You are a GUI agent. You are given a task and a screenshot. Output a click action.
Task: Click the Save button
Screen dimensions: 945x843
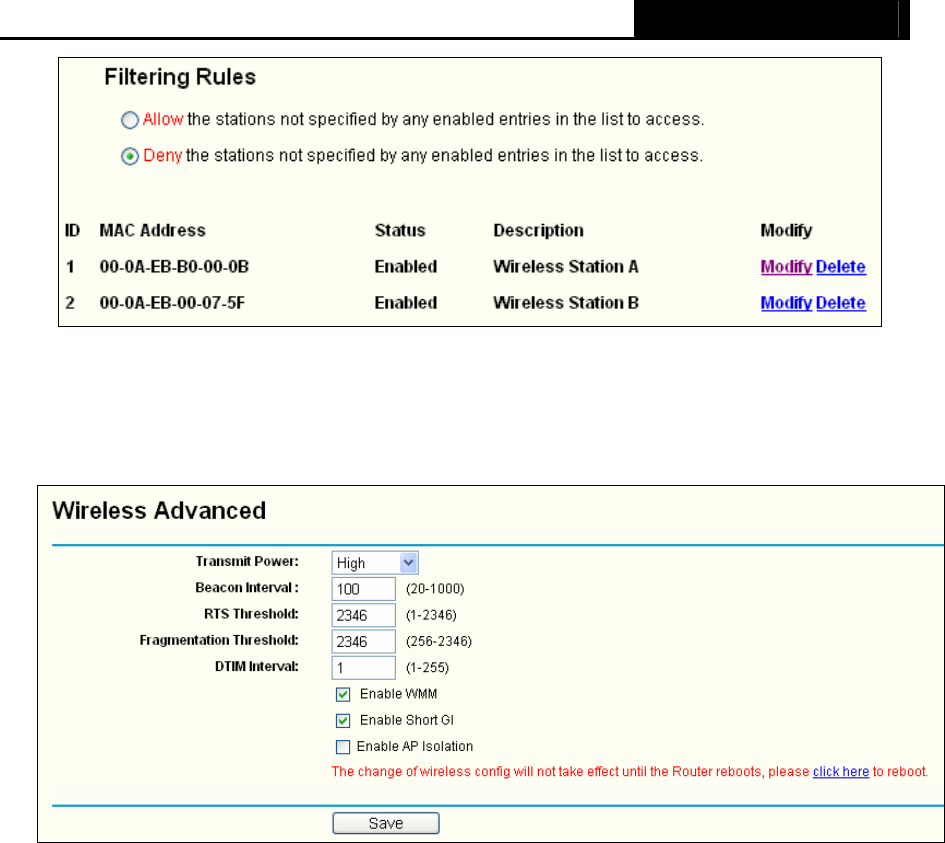coord(386,823)
